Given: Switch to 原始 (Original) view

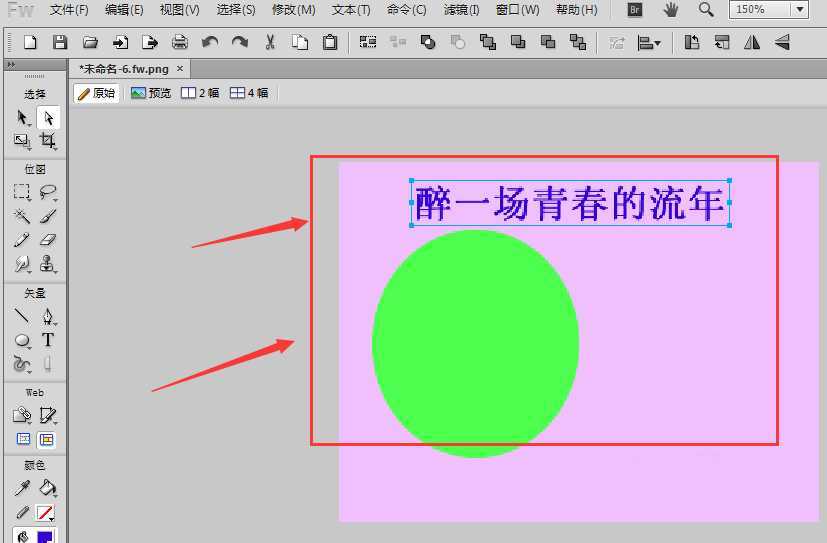Looking at the screenshot, I should pos(96,93).
